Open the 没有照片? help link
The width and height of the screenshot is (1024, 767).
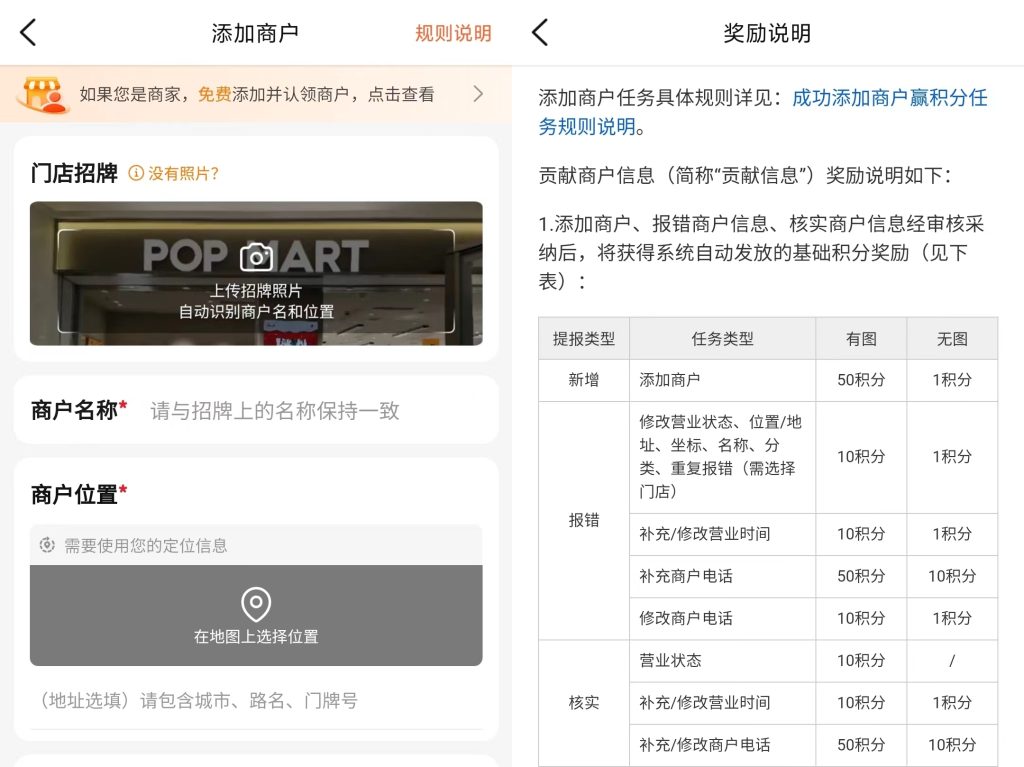183,173
